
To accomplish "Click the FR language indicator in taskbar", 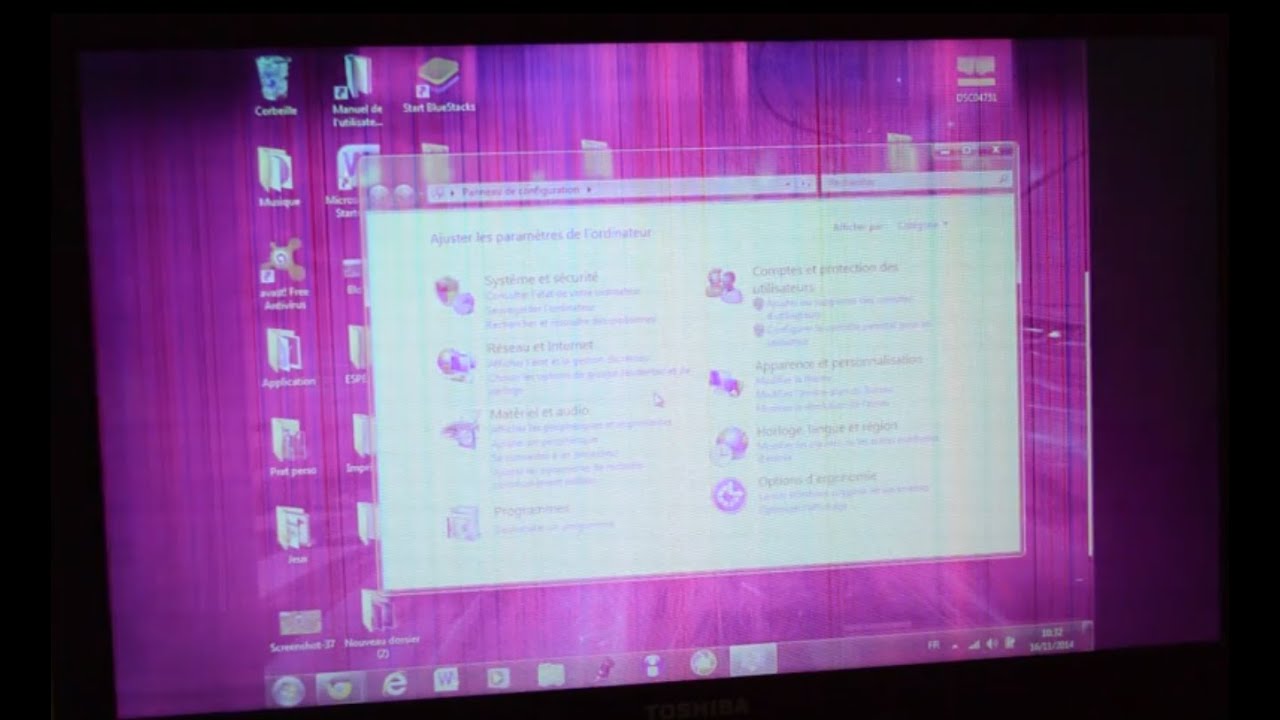I will coord(933,647).
